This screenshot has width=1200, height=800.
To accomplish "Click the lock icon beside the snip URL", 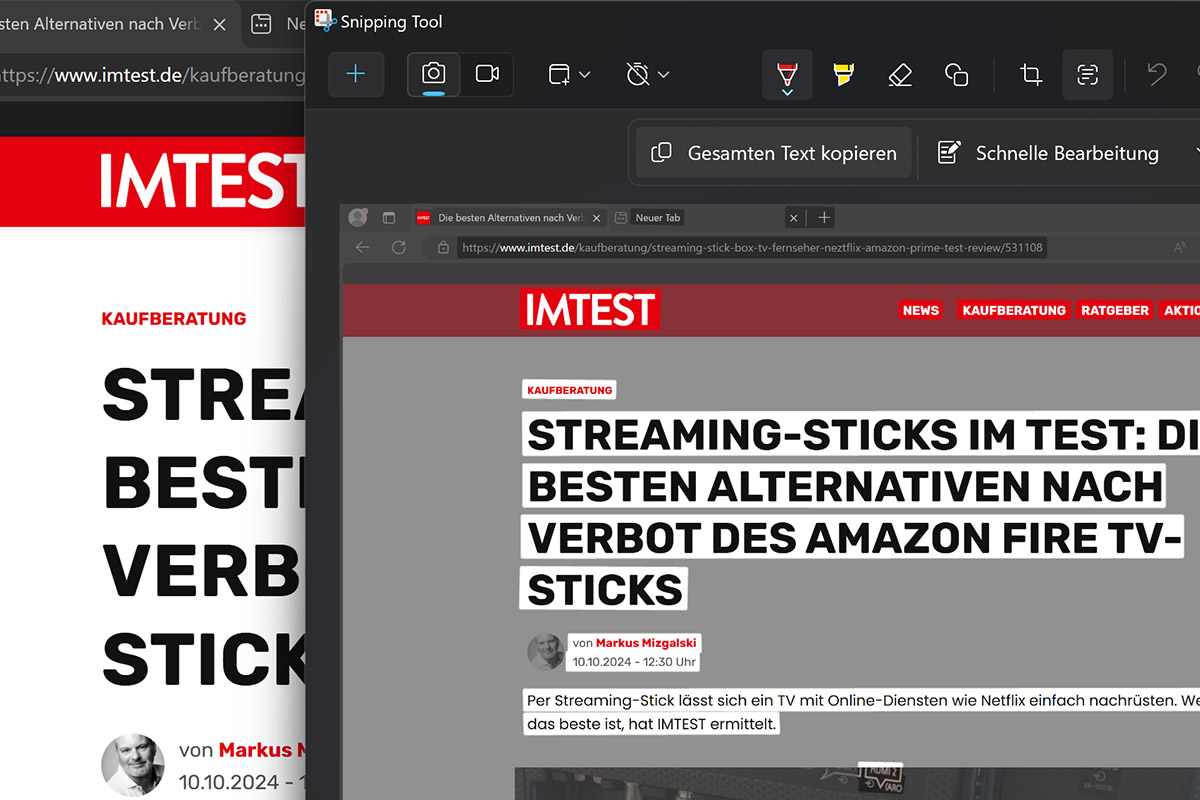I will click(442, 247).
